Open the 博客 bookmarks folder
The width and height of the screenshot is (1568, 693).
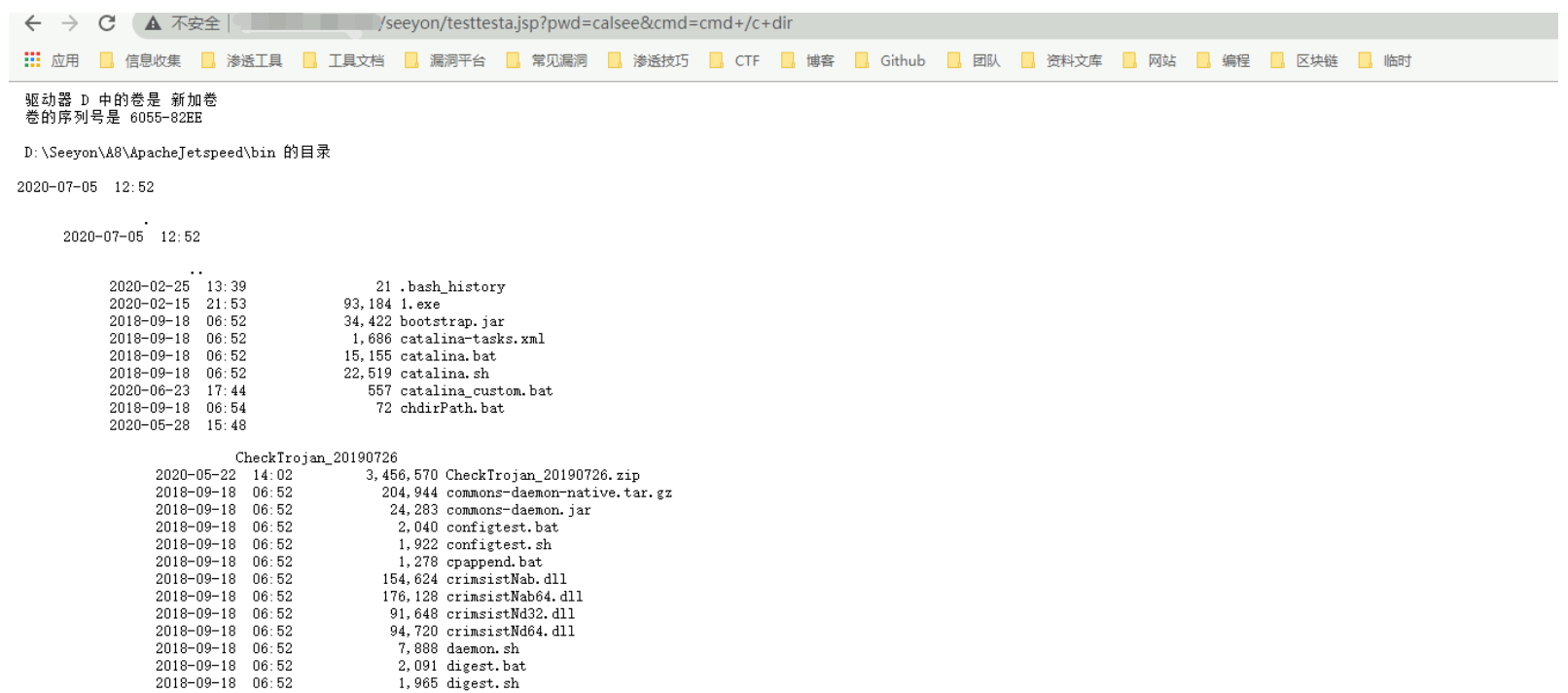[808, 60]
